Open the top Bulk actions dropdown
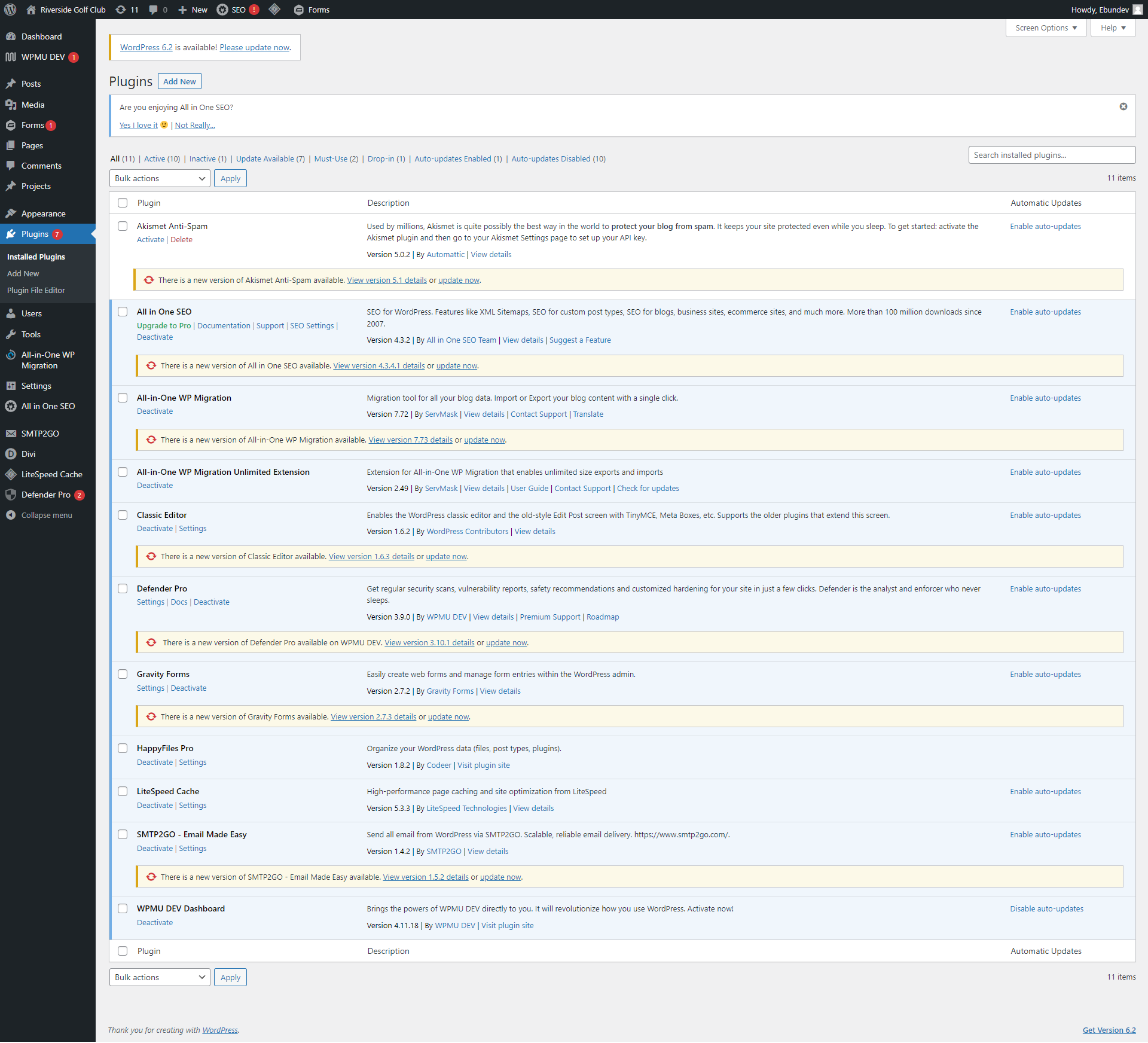Viewport: 1148px width, 1043px height. [159, 178]
